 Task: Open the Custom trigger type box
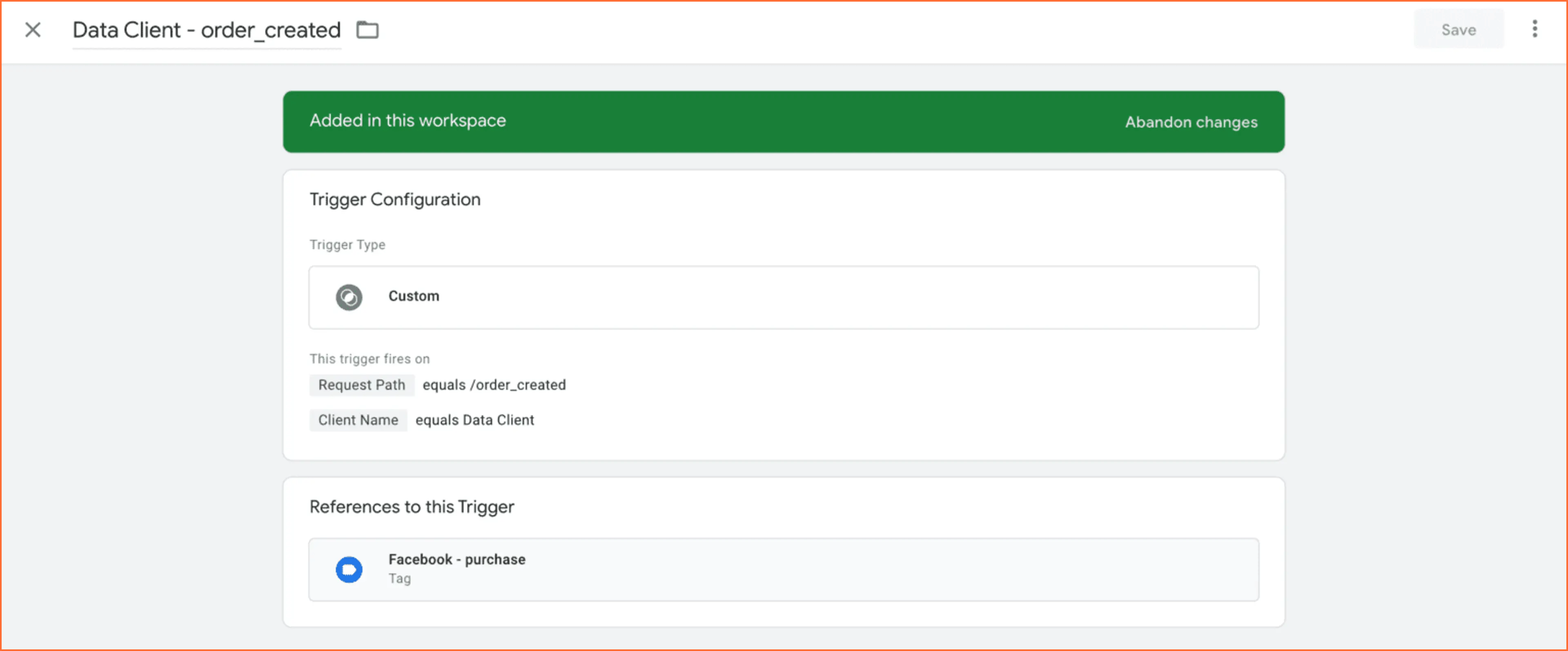click(784, 298)
